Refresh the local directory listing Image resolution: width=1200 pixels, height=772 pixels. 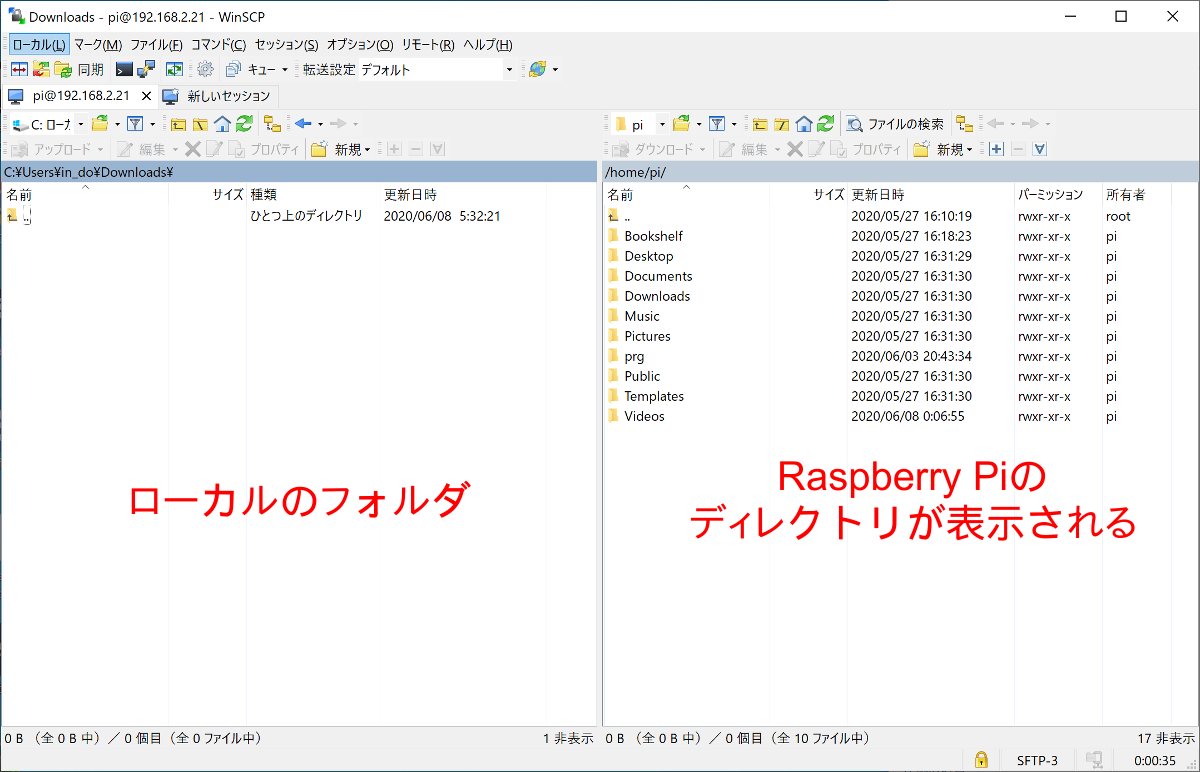point(244,124)
